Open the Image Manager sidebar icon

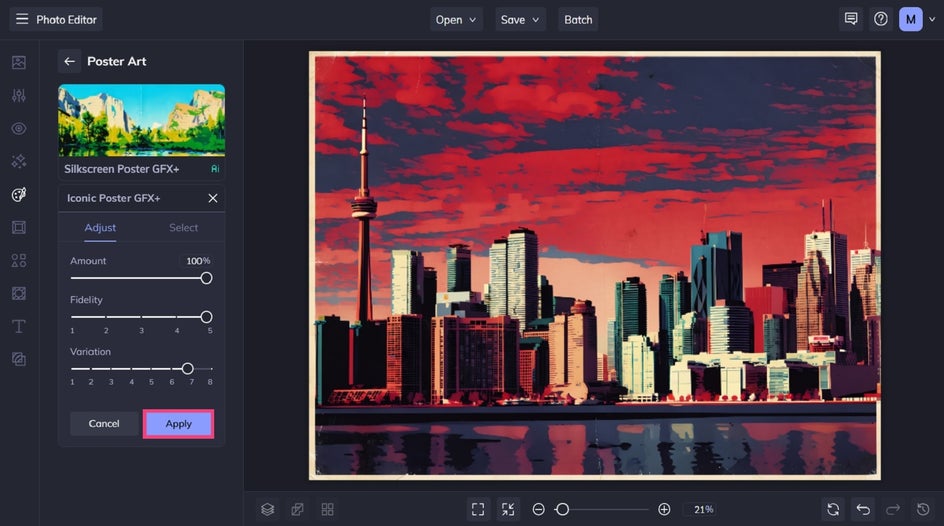tap(19, 63)
